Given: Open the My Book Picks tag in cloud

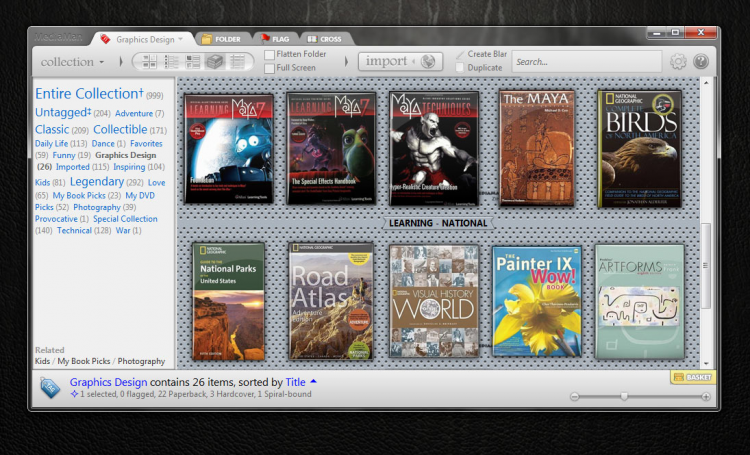Looking at the screenshot, I should (79, 196).
